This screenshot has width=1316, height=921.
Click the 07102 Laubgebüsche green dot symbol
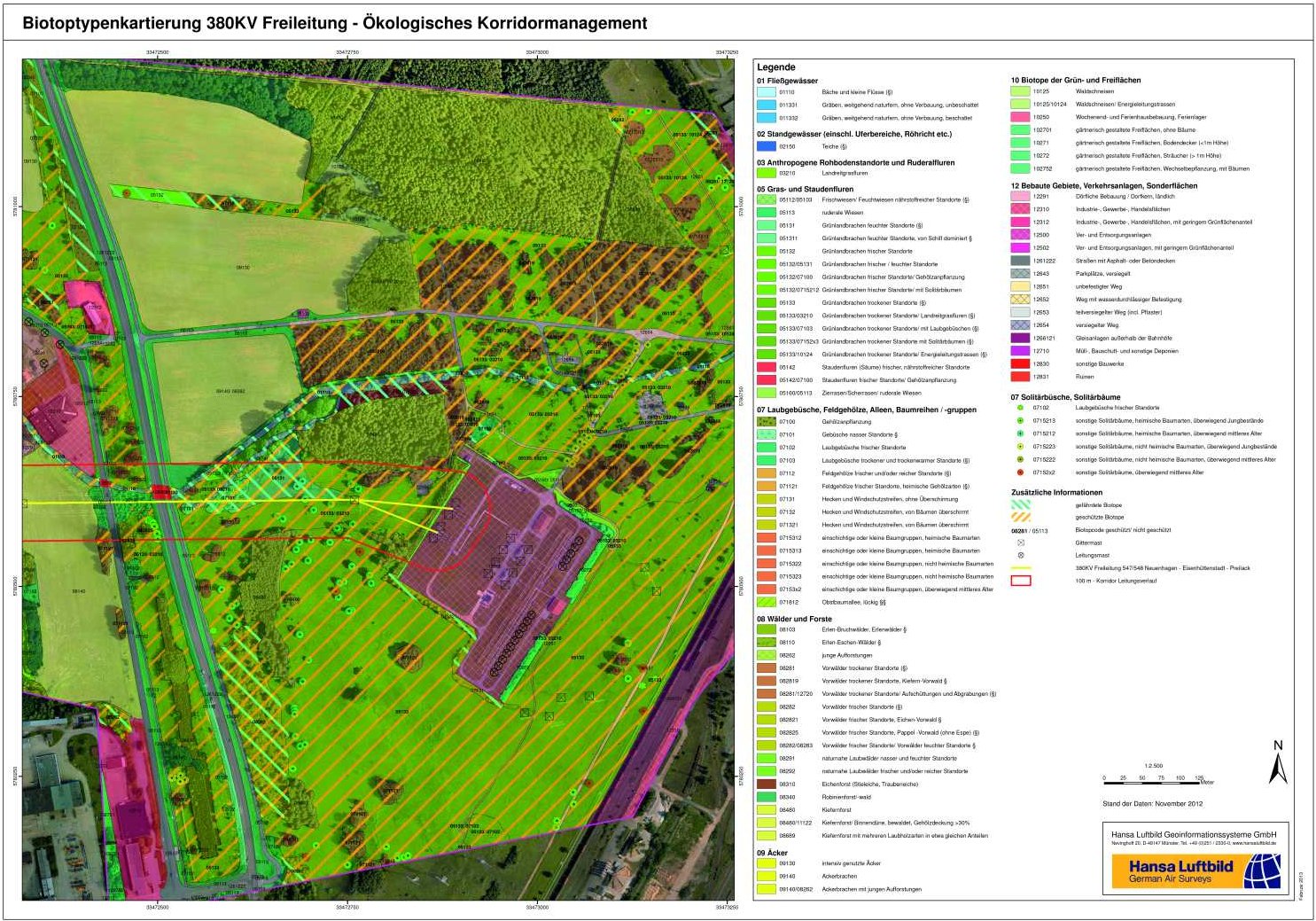pyautogui.click(x=1021, y=408)
